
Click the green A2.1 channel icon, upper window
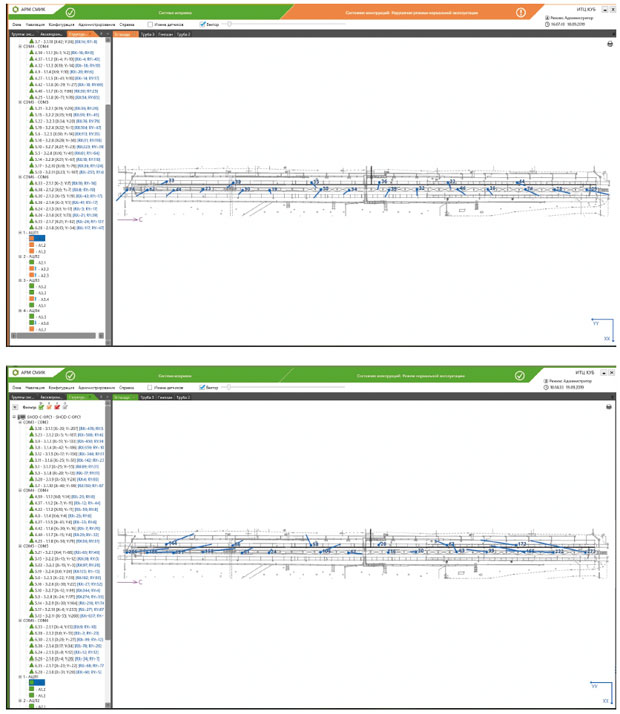[x=32, y=262]
